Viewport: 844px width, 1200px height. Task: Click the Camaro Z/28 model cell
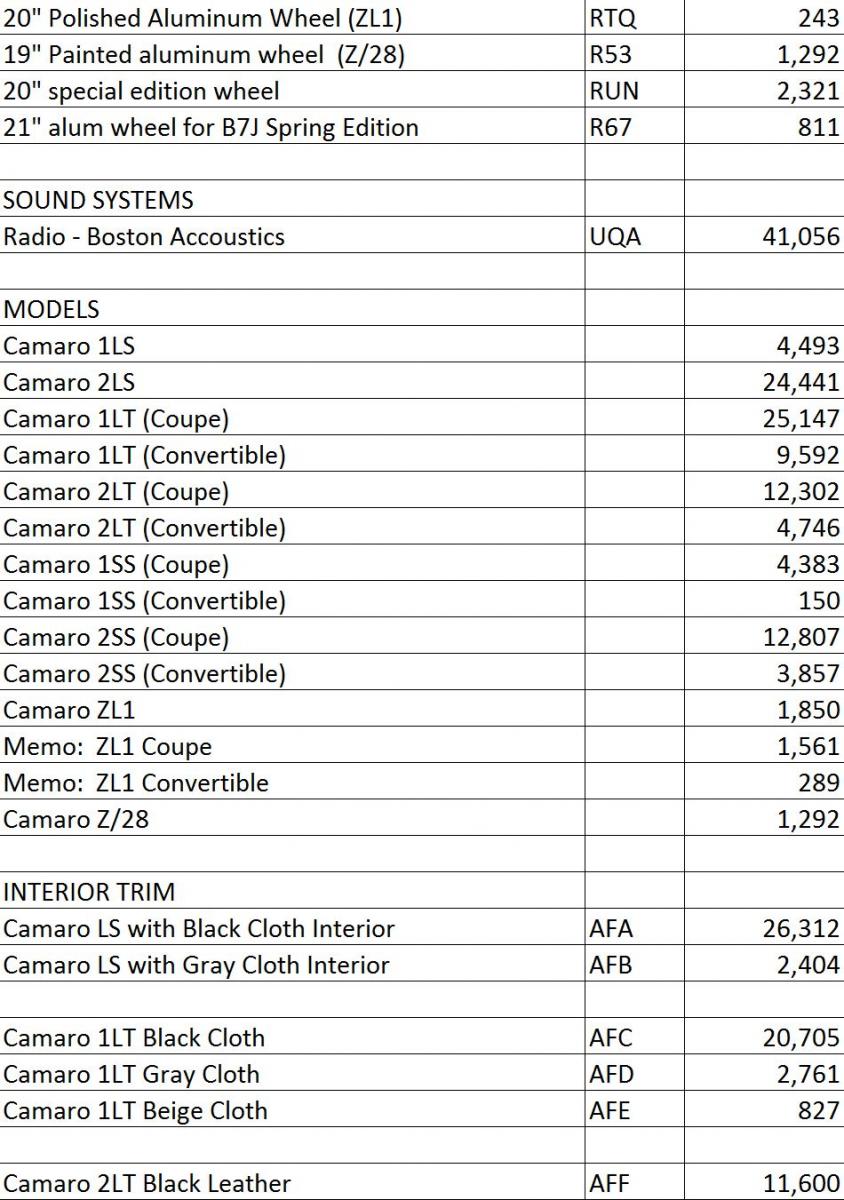[76, 819]
